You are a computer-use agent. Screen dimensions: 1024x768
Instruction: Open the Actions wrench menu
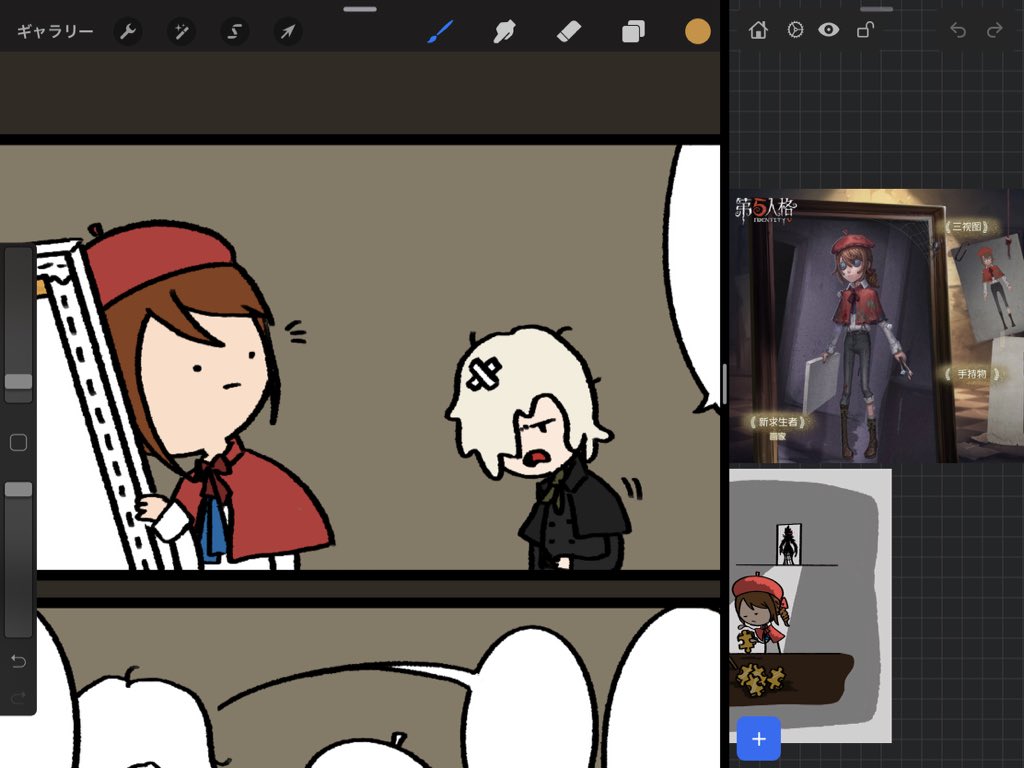127,31
